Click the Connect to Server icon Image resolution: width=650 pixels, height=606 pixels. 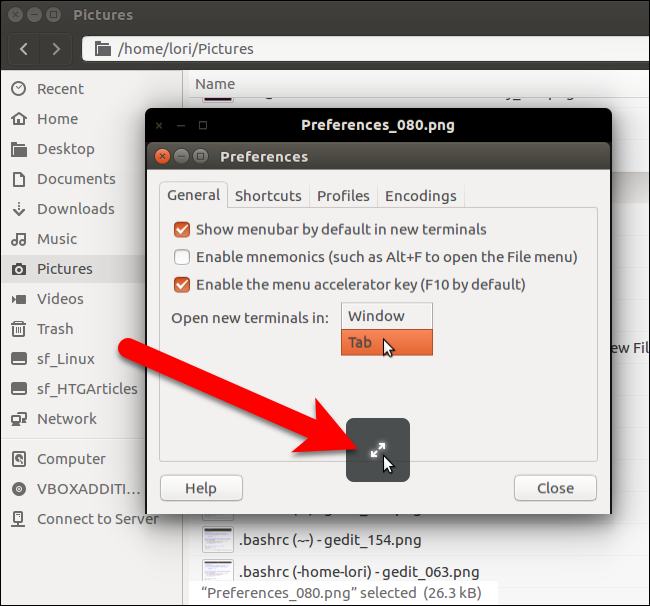pyautogui.click(x=18, y=519)
